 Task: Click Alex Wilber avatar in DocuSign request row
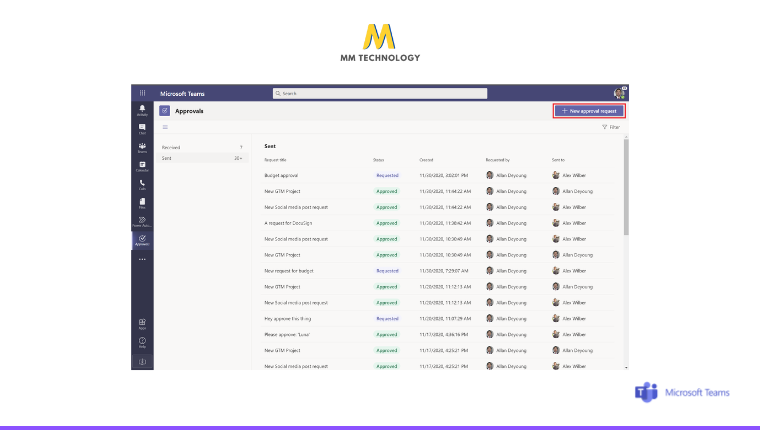556,223
